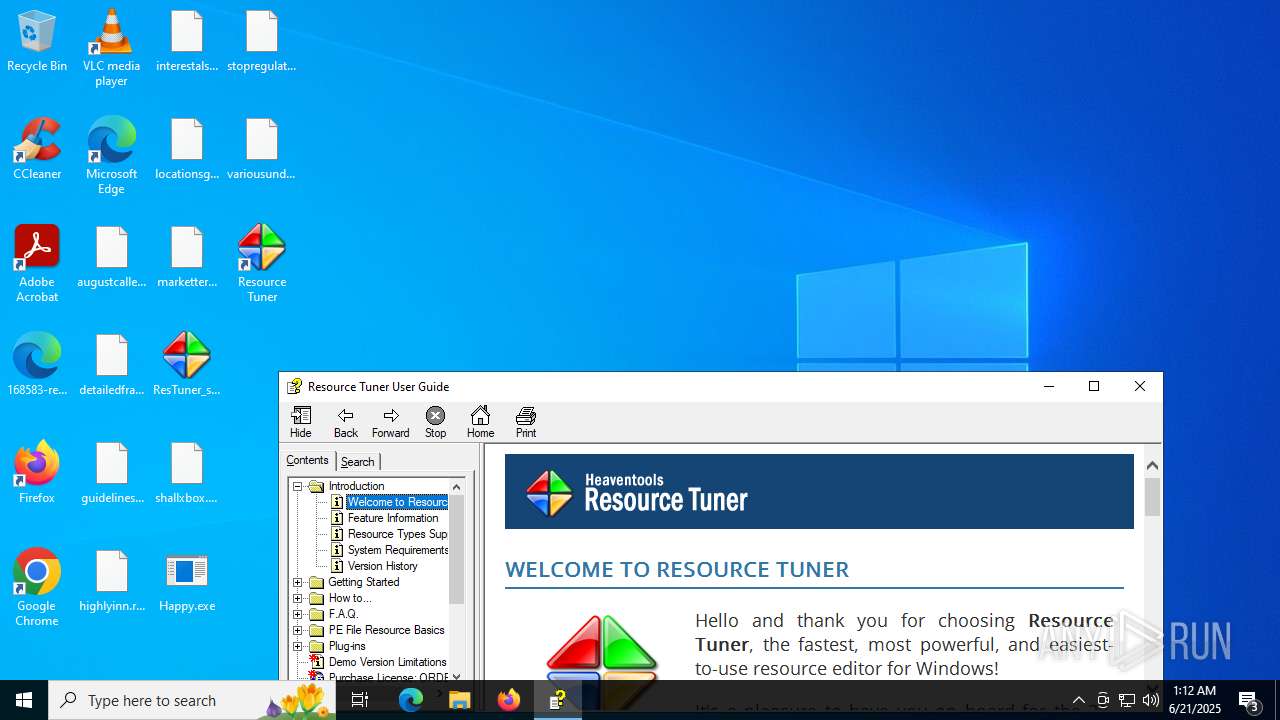The image size is (1280, 720).
Task: Select the locationsg... desktop file
Action: point(187,150)
